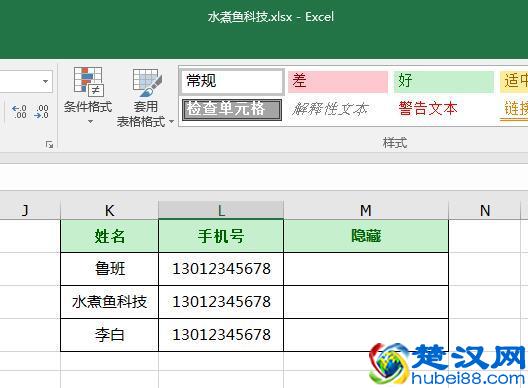Select the 隐藏 header cell
The height and width of the screenshot is (388, 528).
366,236
